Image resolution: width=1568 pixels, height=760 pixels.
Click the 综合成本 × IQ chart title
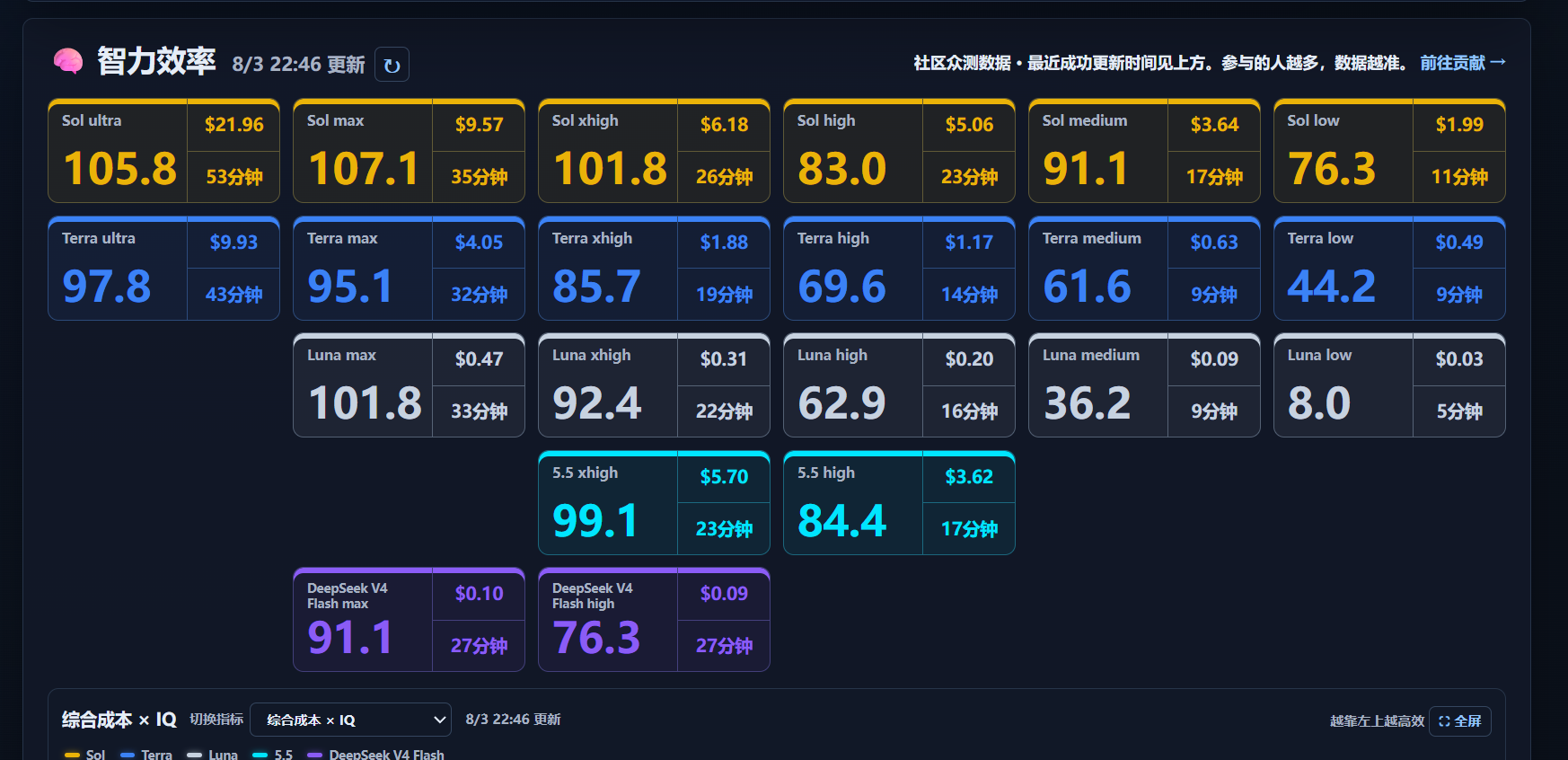pos(119,720)
